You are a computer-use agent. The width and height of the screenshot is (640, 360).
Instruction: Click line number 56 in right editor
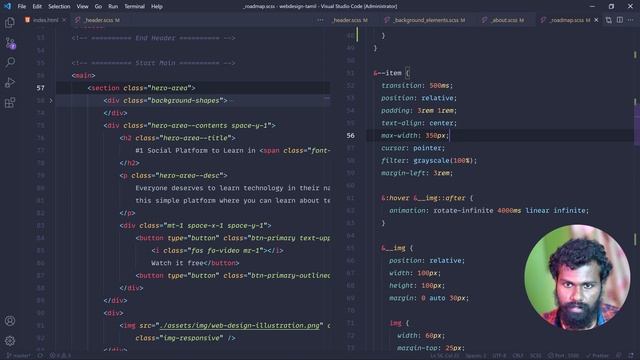coord(351,136)
